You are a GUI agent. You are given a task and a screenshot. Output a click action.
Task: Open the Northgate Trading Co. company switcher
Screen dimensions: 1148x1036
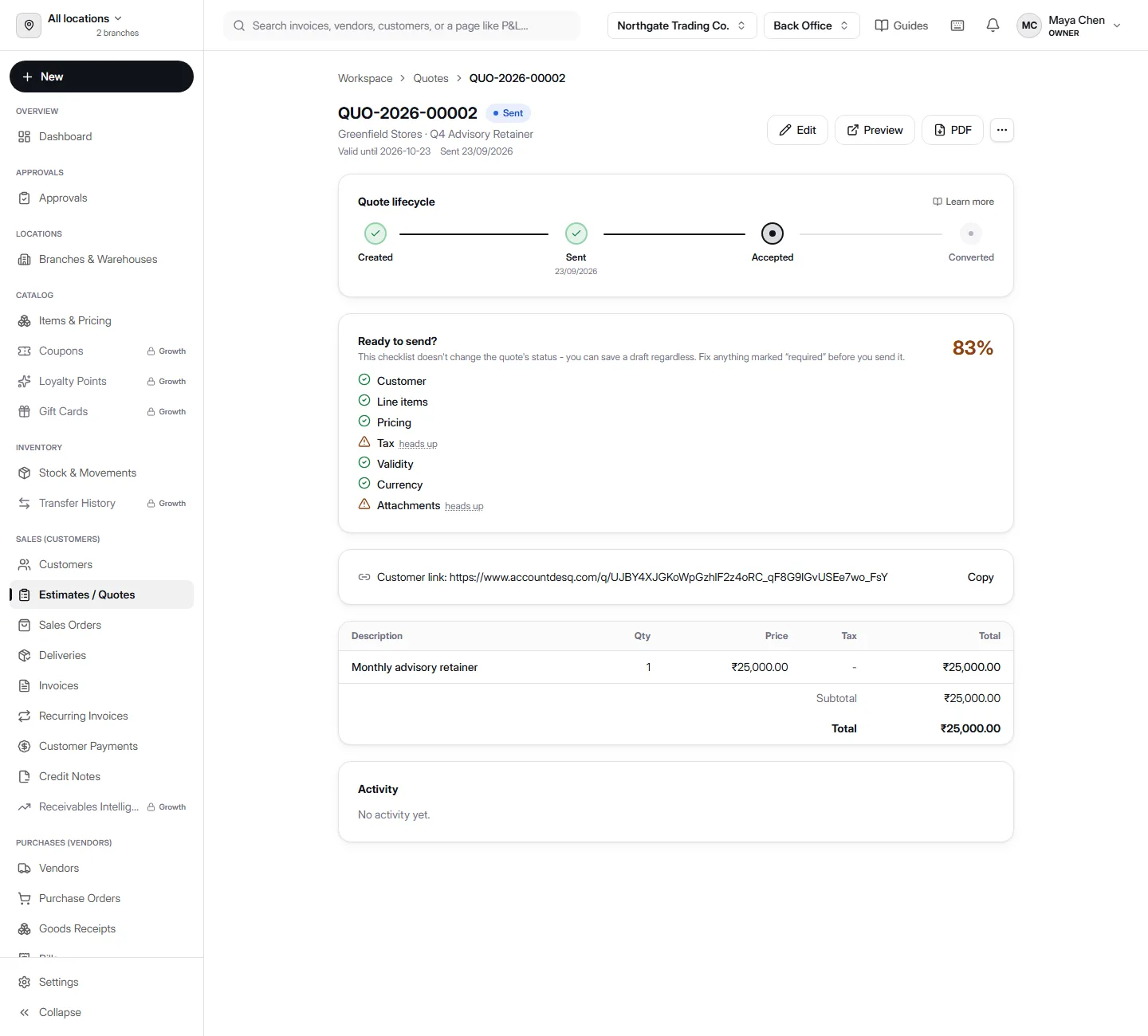coord(682,26)
